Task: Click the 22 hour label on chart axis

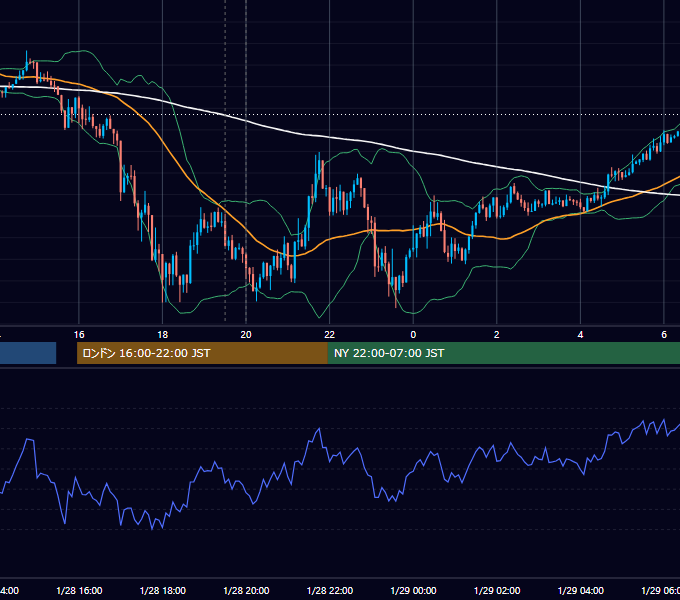Action: tap(330, 335)
